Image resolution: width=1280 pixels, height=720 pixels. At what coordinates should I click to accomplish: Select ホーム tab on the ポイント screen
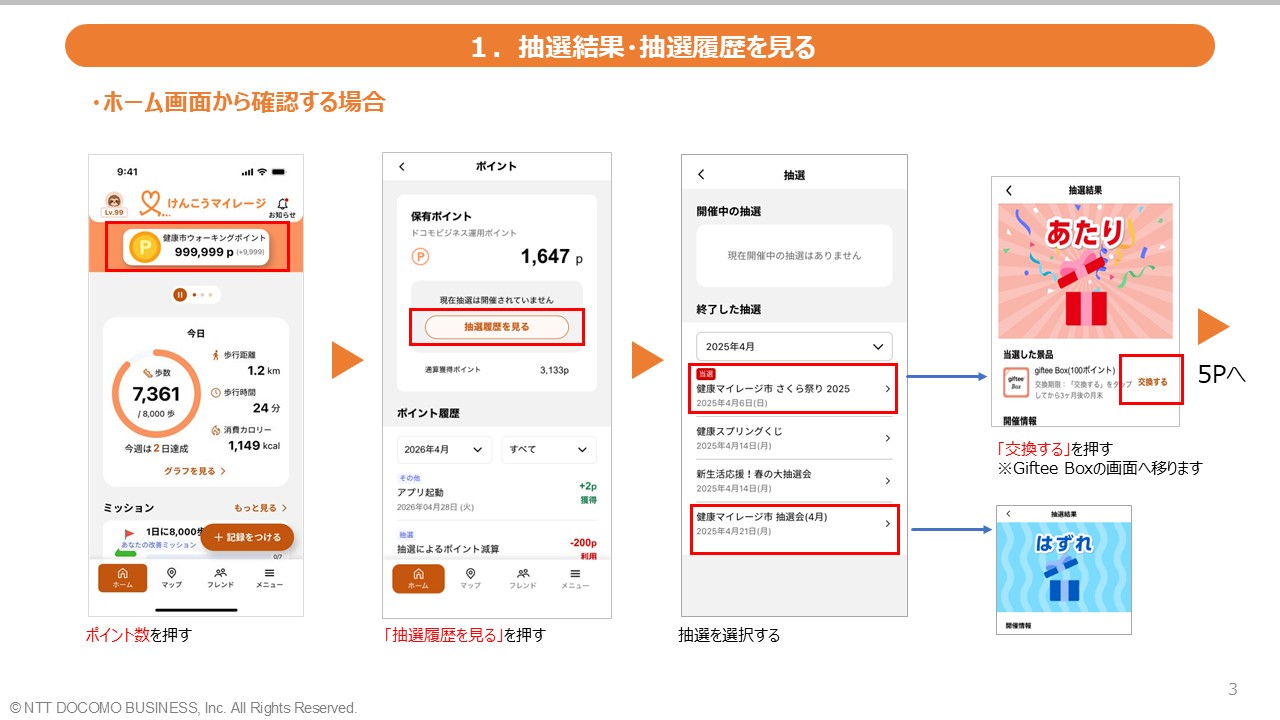pyautogui.click(x=418, y=579)
